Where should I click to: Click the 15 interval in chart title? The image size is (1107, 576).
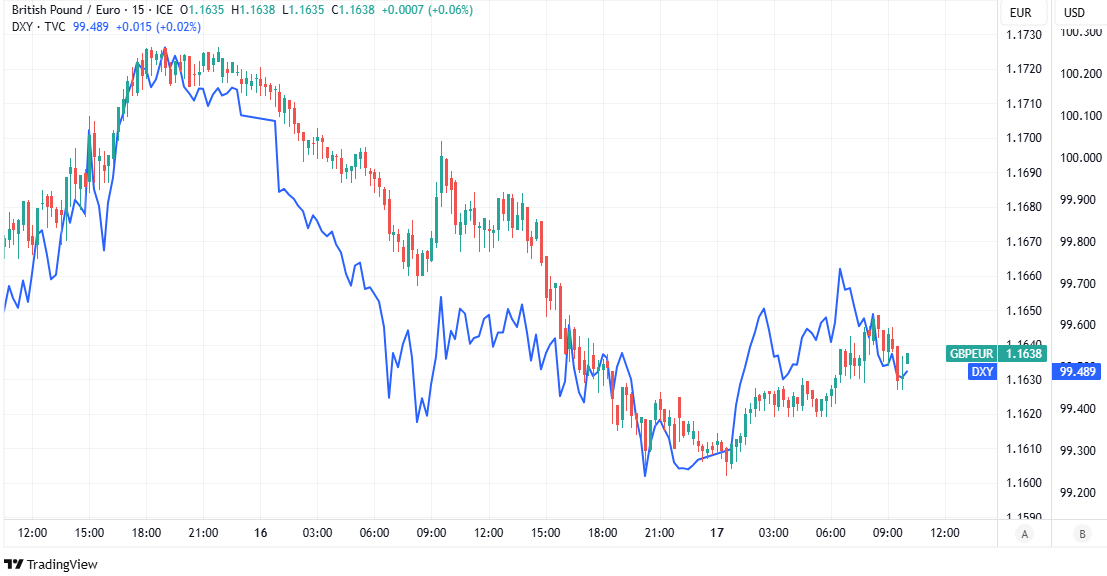(134, 10)
